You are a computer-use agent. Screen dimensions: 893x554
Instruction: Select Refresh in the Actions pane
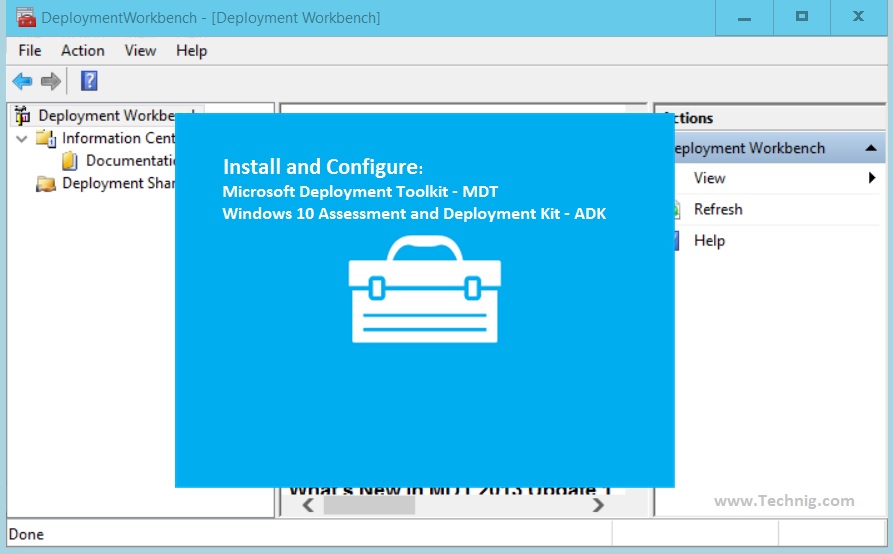click(x=718, y=210)
